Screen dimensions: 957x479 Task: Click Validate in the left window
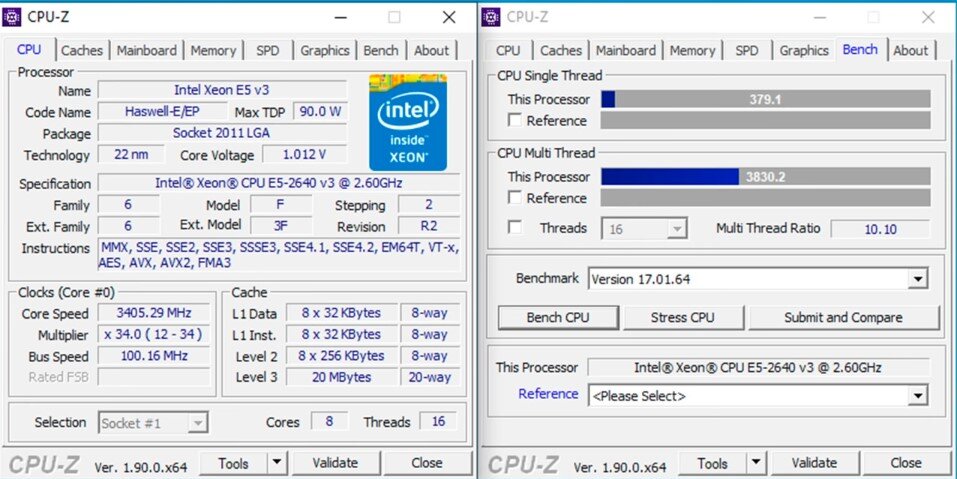point(335,463)
